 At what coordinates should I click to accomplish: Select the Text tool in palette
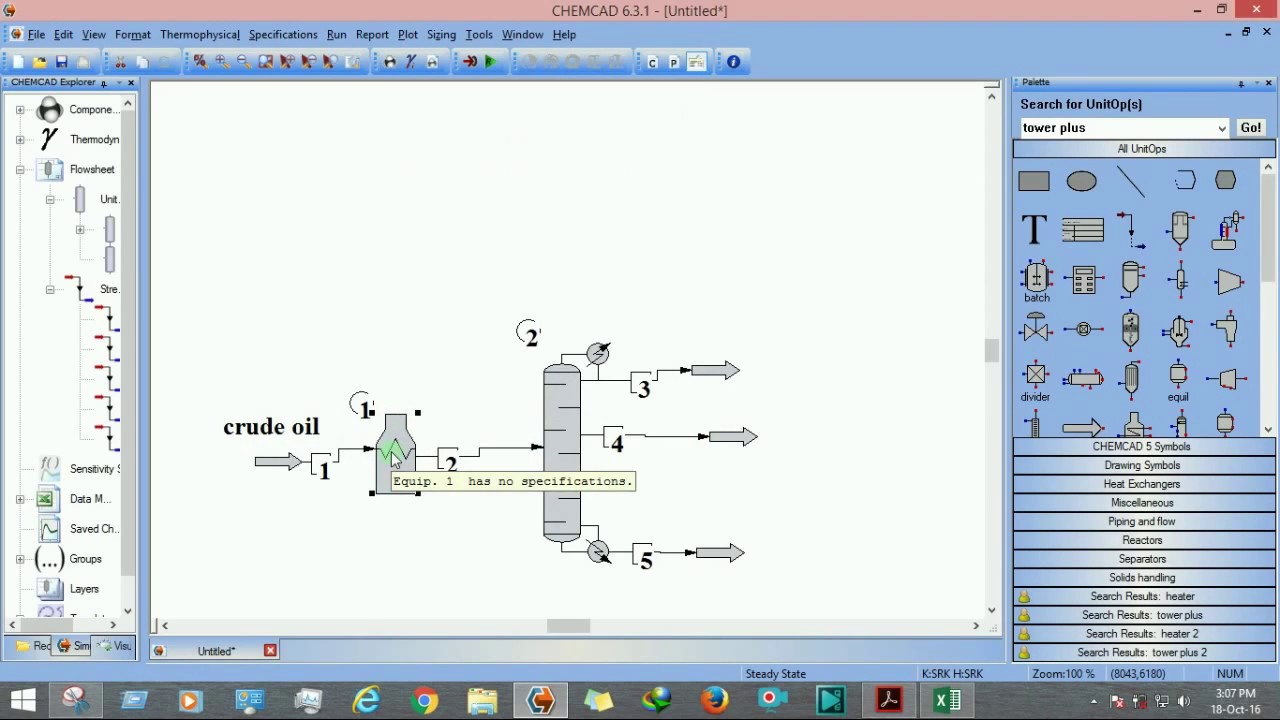[1034, 229]
